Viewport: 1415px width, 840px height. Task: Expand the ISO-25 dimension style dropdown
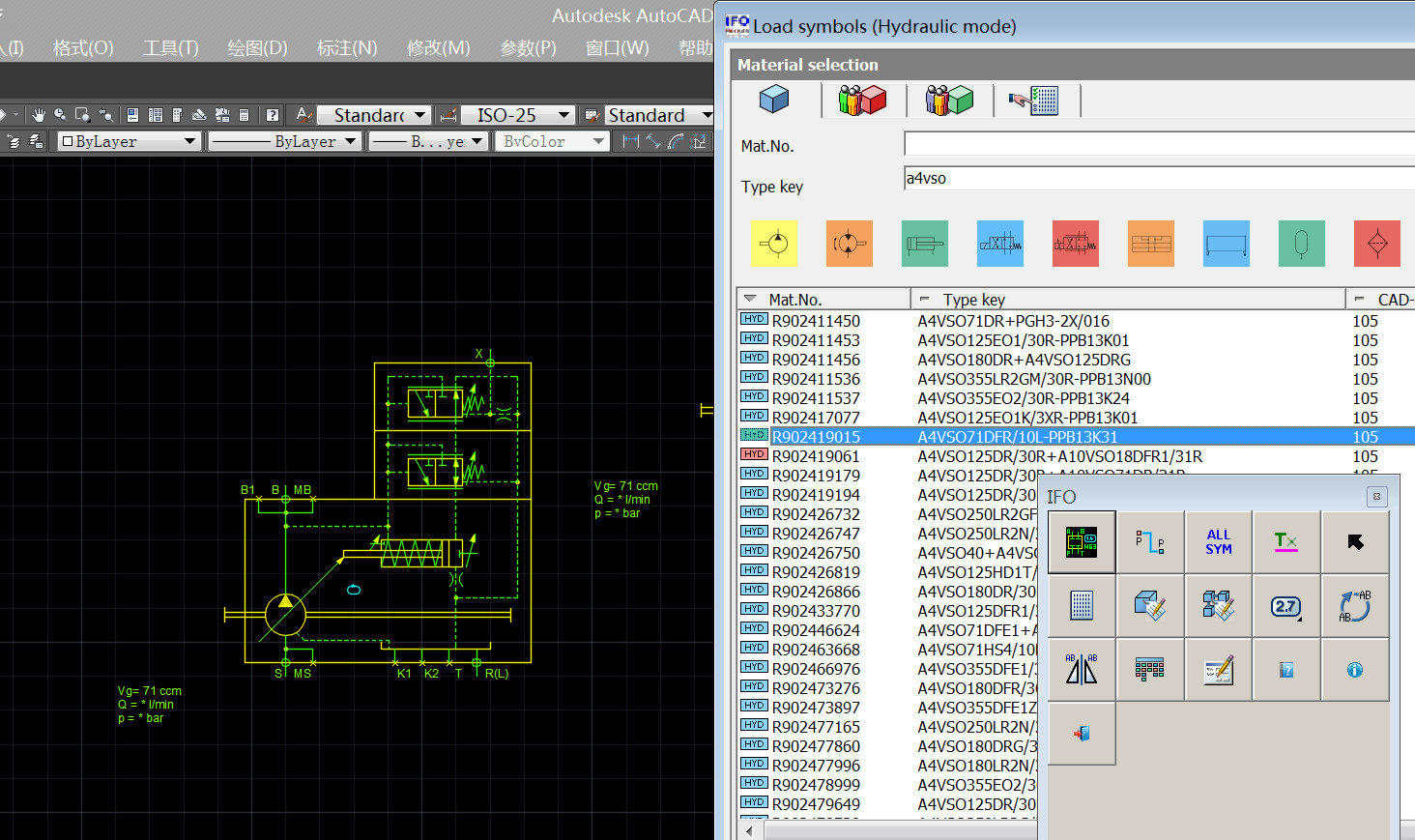coord(565,115)
